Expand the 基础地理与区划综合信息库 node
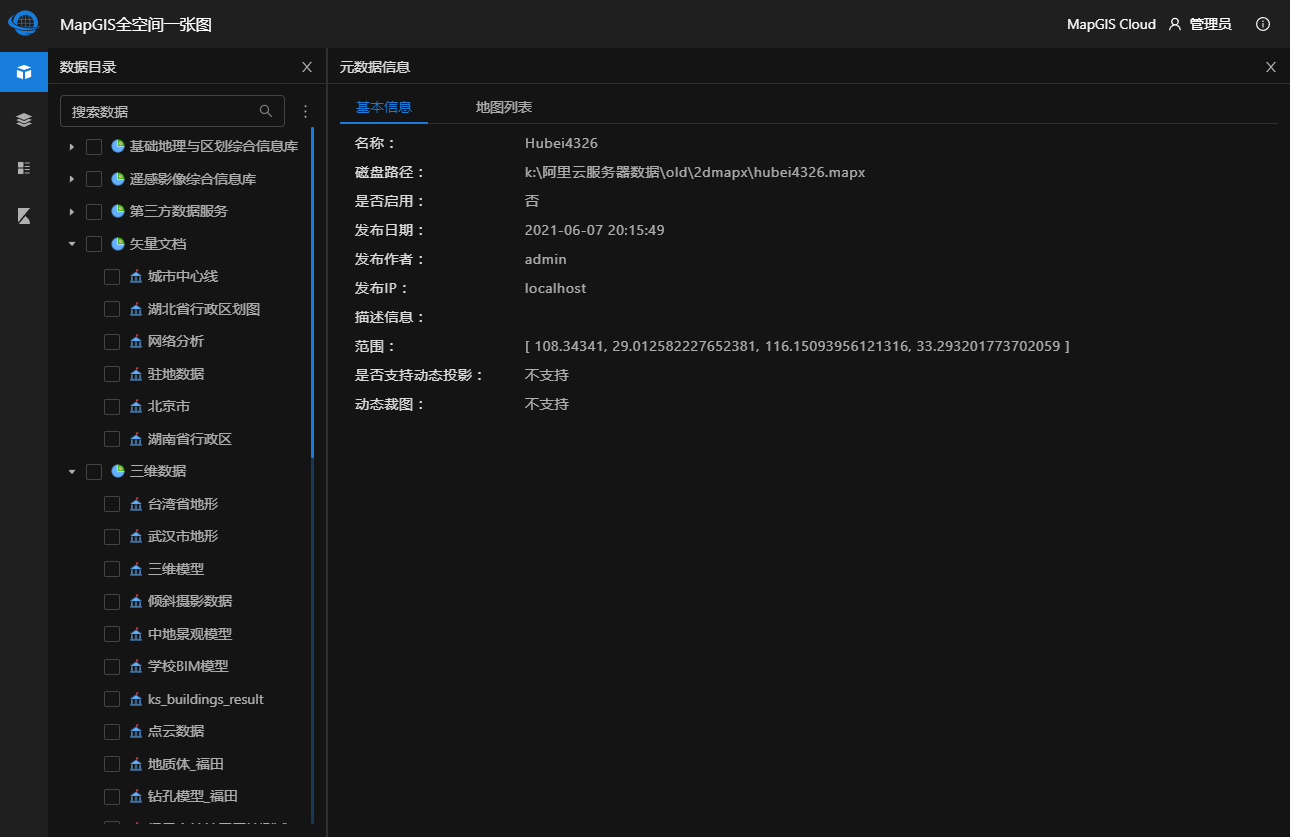 [x=72, y=147]
